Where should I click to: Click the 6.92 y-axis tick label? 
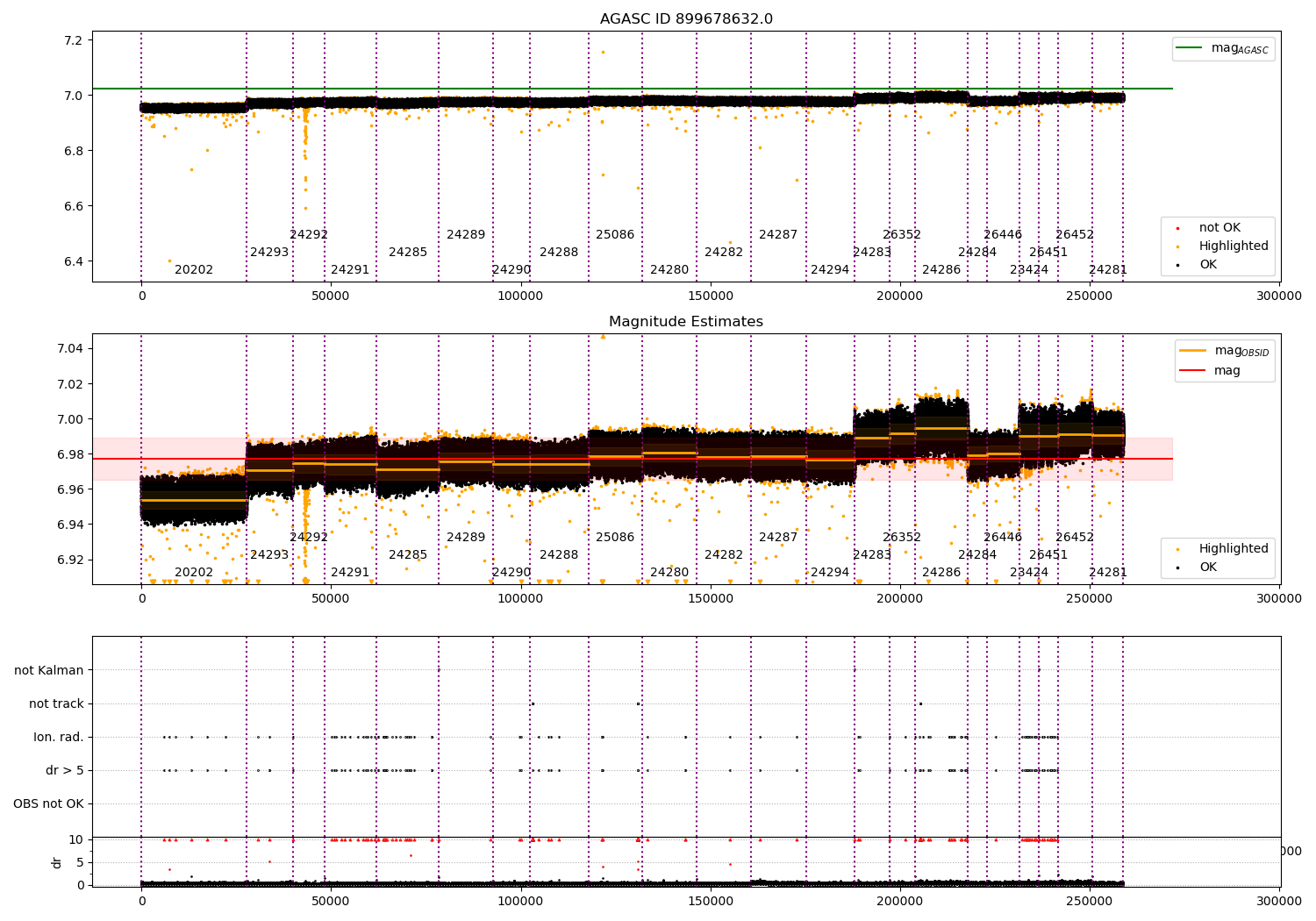point(70,560)
